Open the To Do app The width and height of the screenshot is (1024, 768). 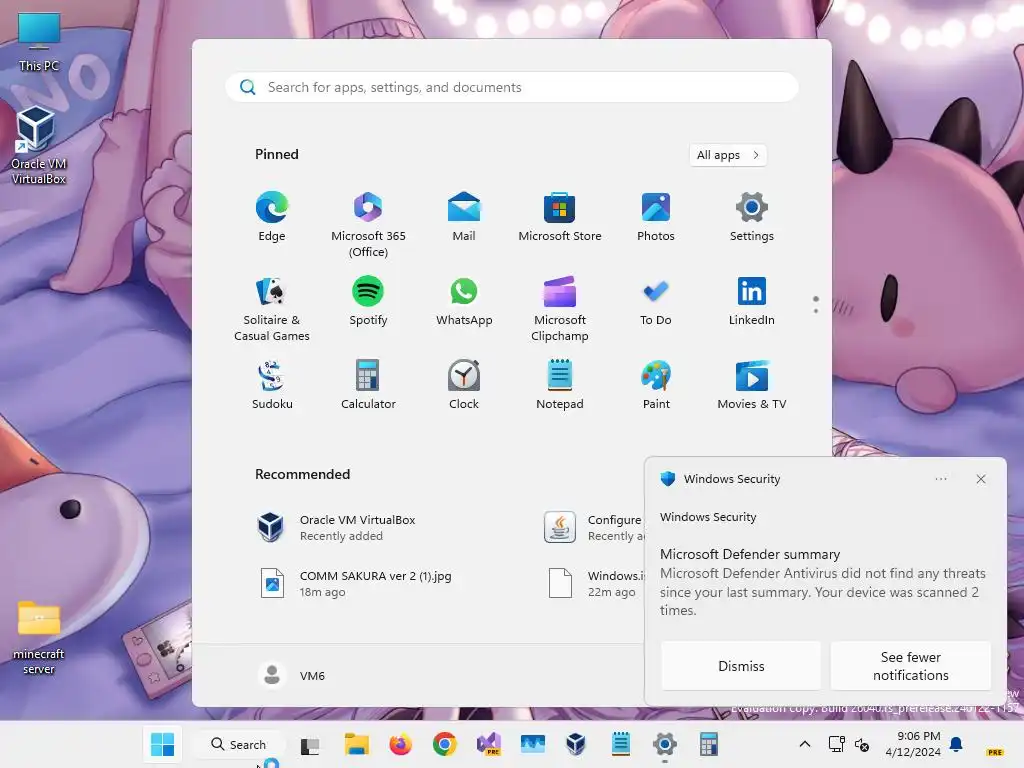[x=656, y=301]
